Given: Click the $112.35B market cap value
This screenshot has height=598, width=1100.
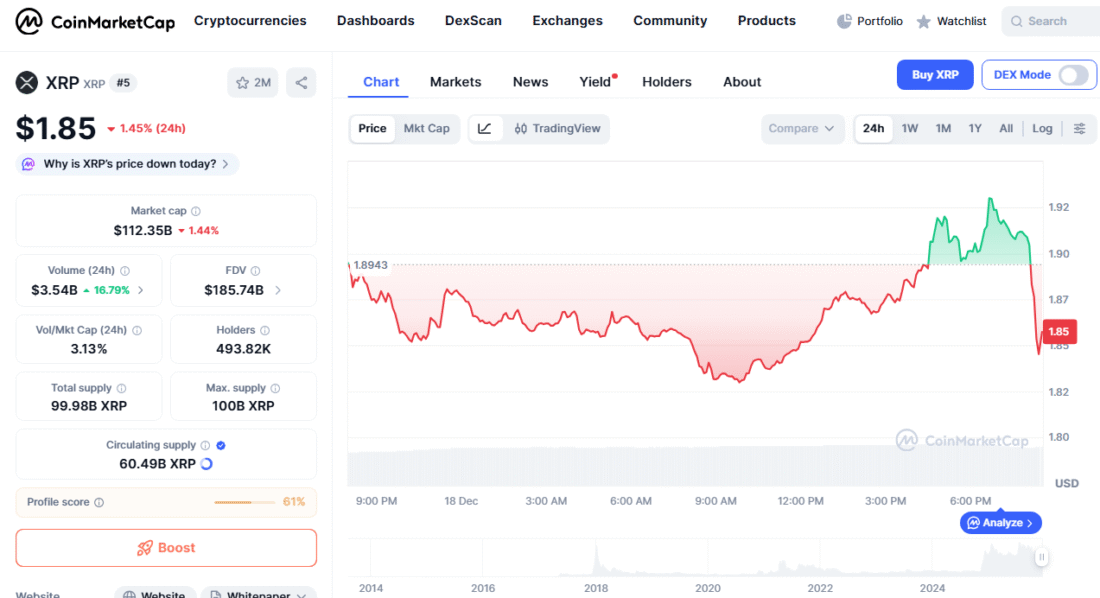Looking at the screenshot, I should tap(142, 231).
